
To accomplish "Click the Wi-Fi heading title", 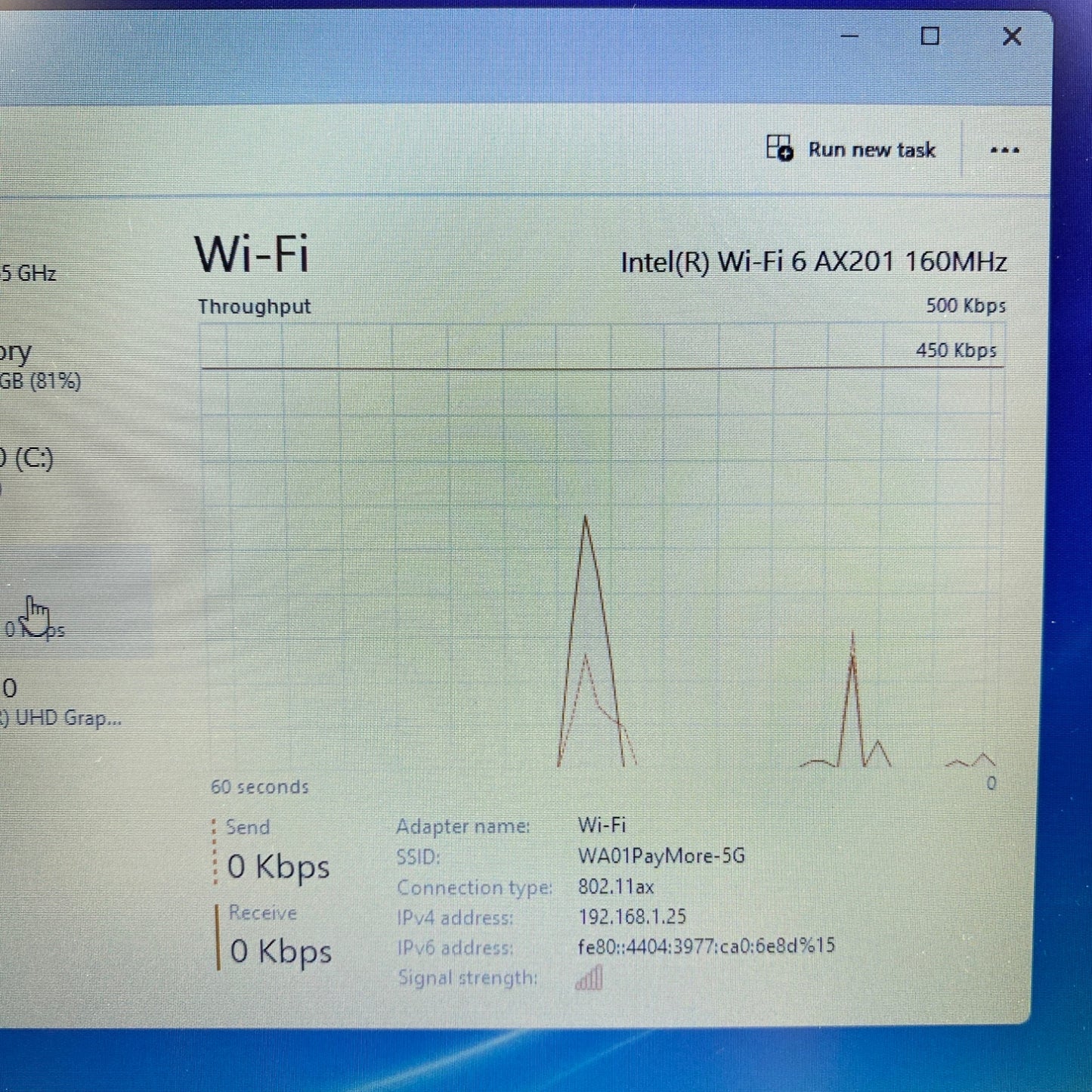I will [252, 254].
